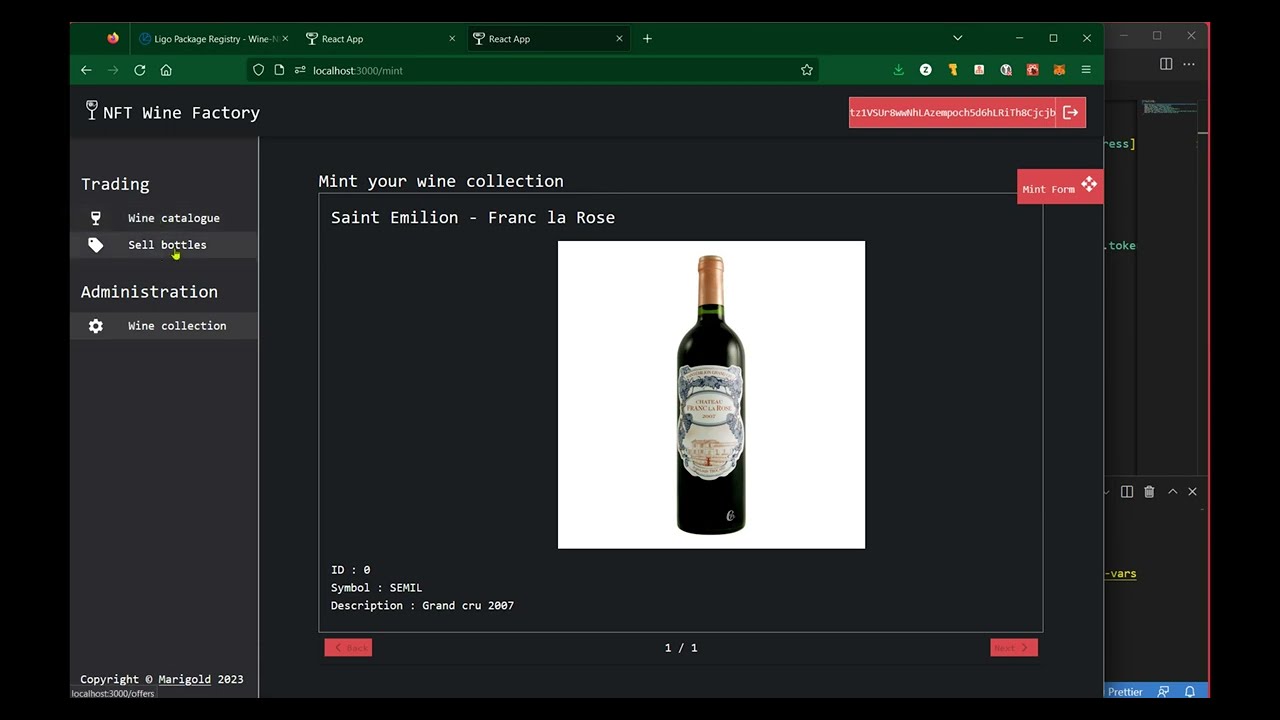Reload the page in the browser
The width and height of the screenshot is (1280, 720).
click(140, 70)
